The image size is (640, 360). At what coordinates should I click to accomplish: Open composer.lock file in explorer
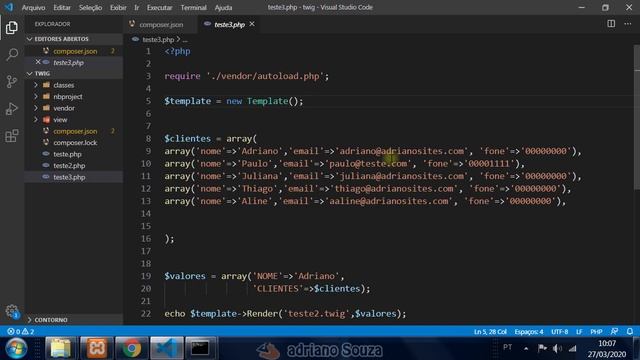(x=75, y=142)
